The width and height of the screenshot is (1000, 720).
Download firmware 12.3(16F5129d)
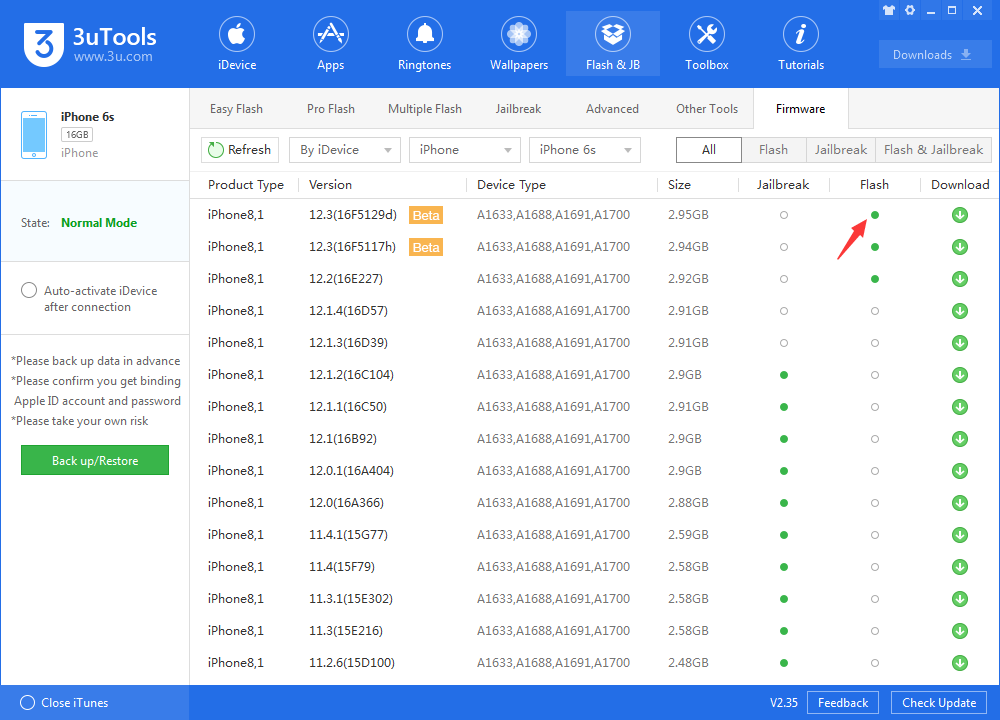click(959, 215)
